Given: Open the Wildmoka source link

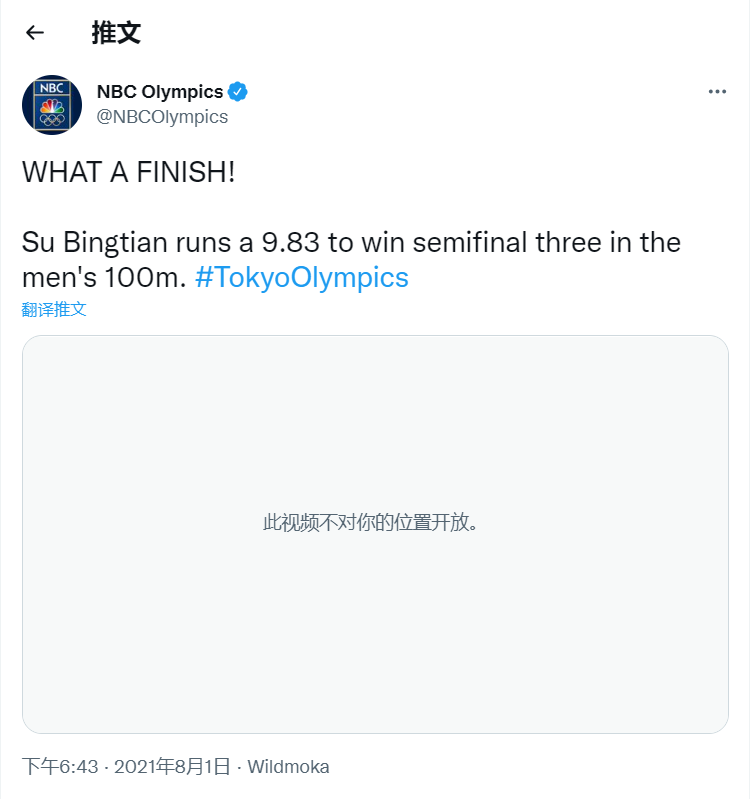Looking at the screenshot, I should click(288, 767).
